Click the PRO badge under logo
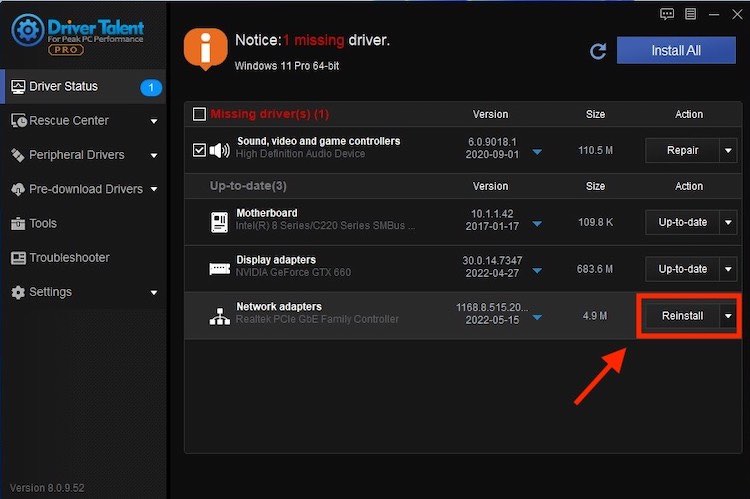 pos(66,50)
